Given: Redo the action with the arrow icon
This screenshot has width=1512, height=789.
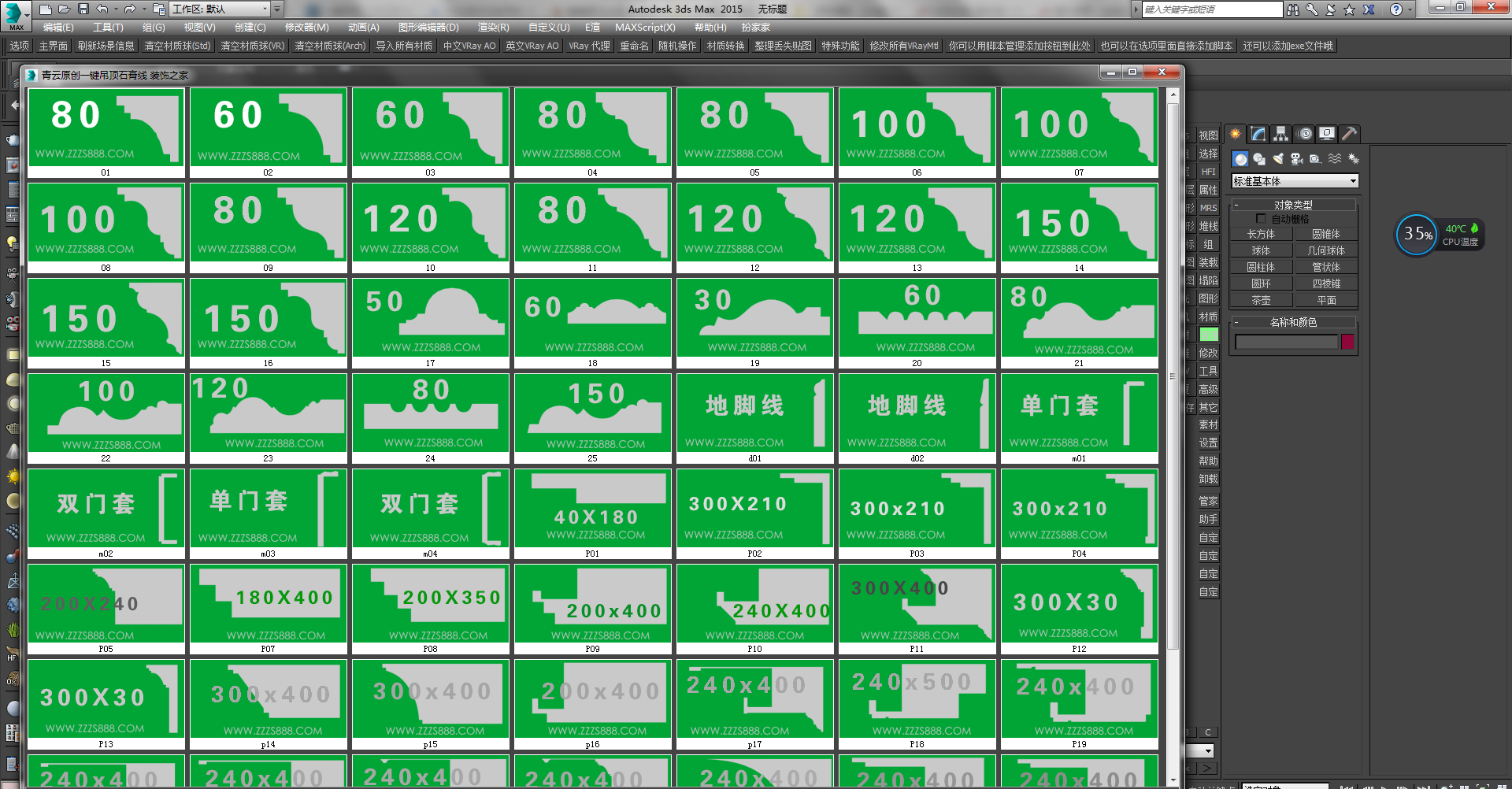Looking at the screenshot, I should click(x=130, y=9).
